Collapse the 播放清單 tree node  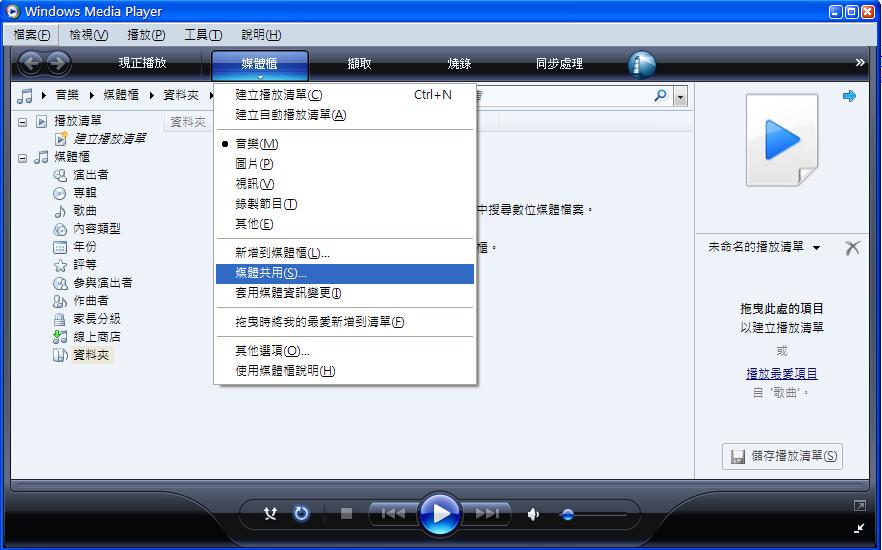pyautogui.click(x=22, y=122)
